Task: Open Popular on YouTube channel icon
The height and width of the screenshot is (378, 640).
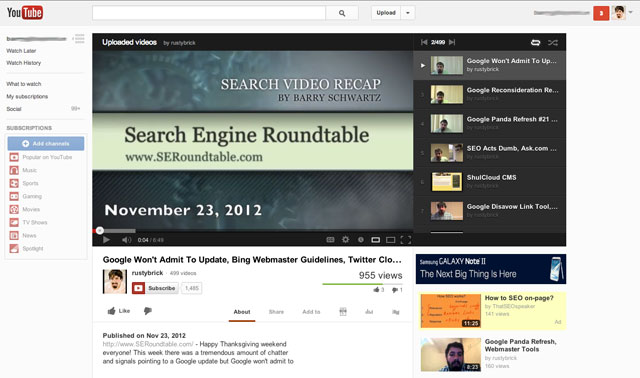Action: pyautogui.click(x=14, y=157)
